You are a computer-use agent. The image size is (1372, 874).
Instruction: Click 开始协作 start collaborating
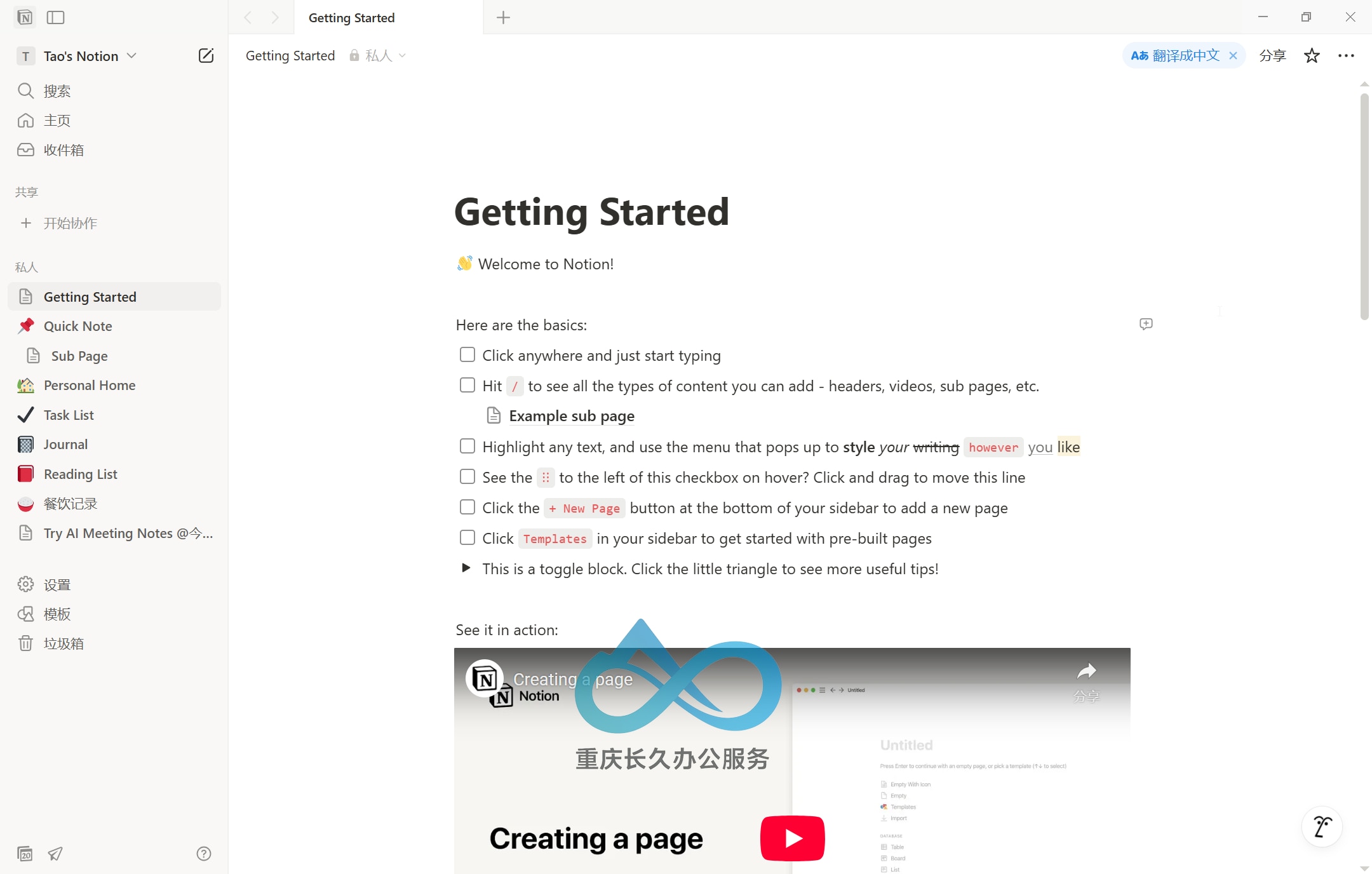[114, 223]
